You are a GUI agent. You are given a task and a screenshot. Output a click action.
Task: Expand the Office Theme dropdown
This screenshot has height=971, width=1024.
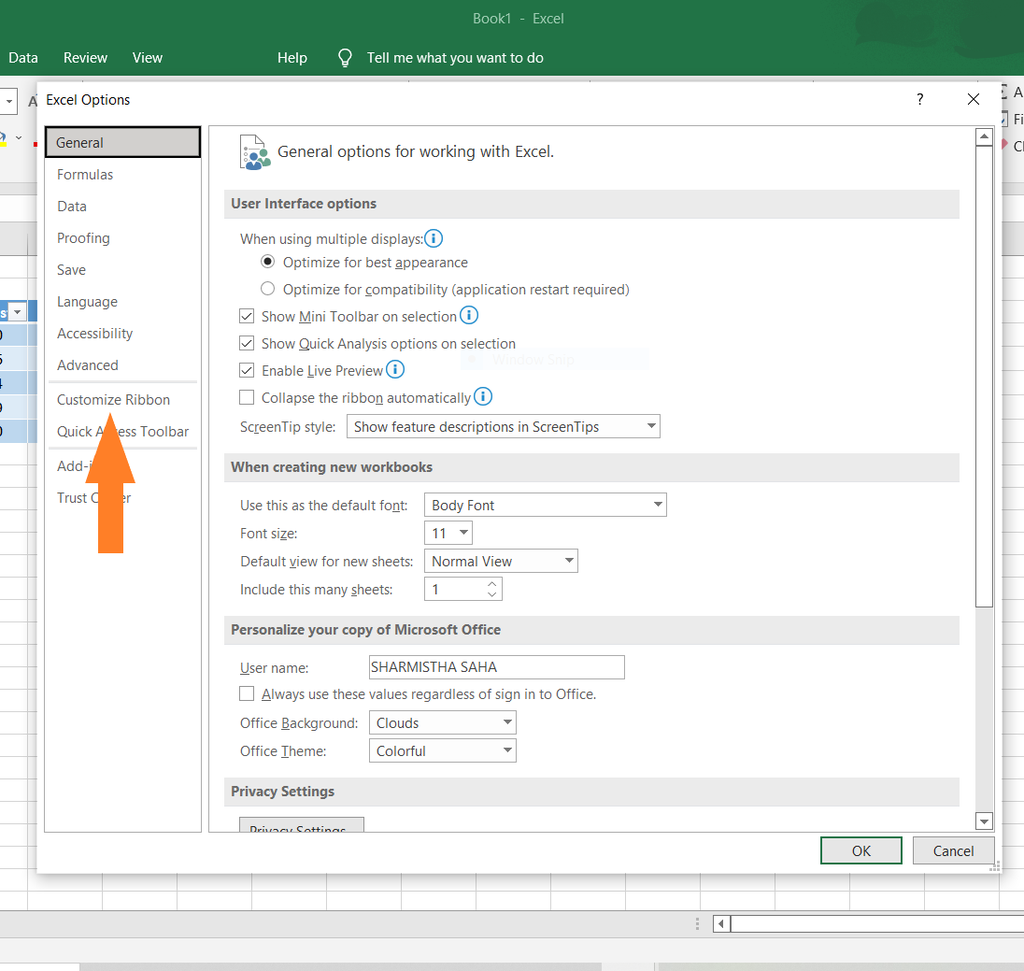click(x=442, y=751)
